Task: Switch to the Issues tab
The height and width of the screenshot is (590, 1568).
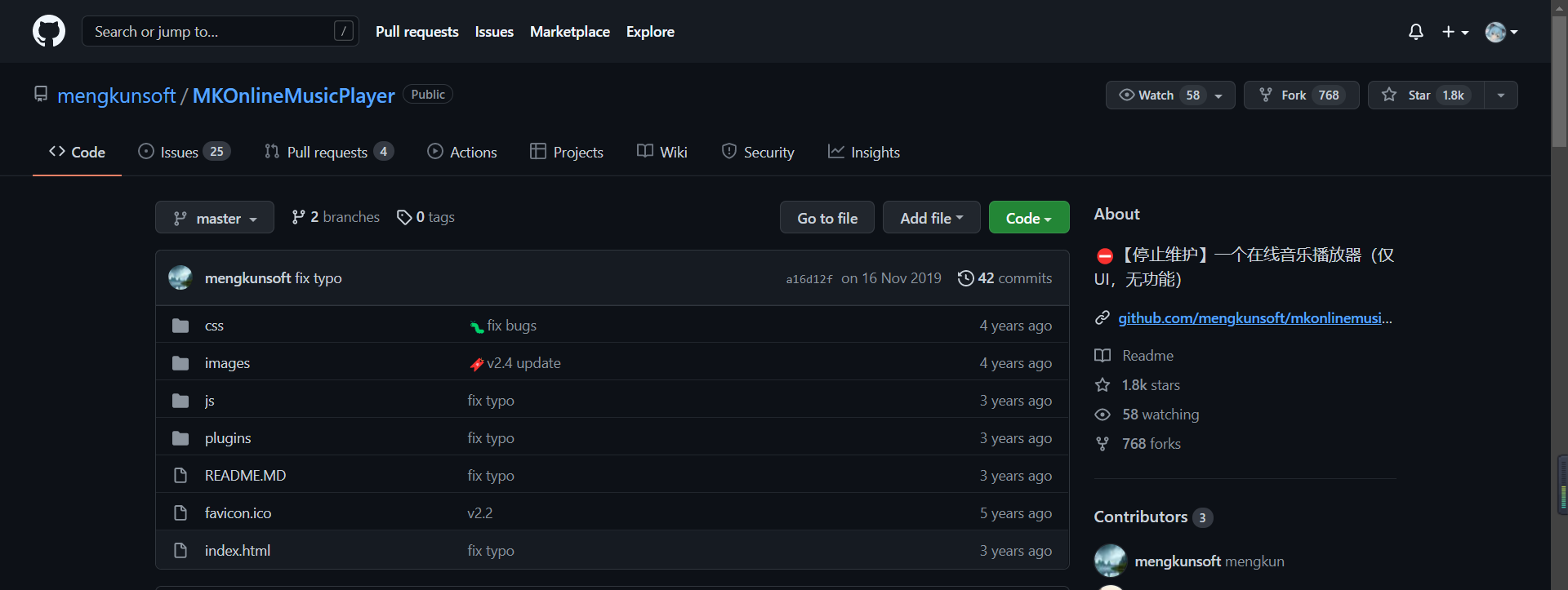Action: (x=185, y=152)
